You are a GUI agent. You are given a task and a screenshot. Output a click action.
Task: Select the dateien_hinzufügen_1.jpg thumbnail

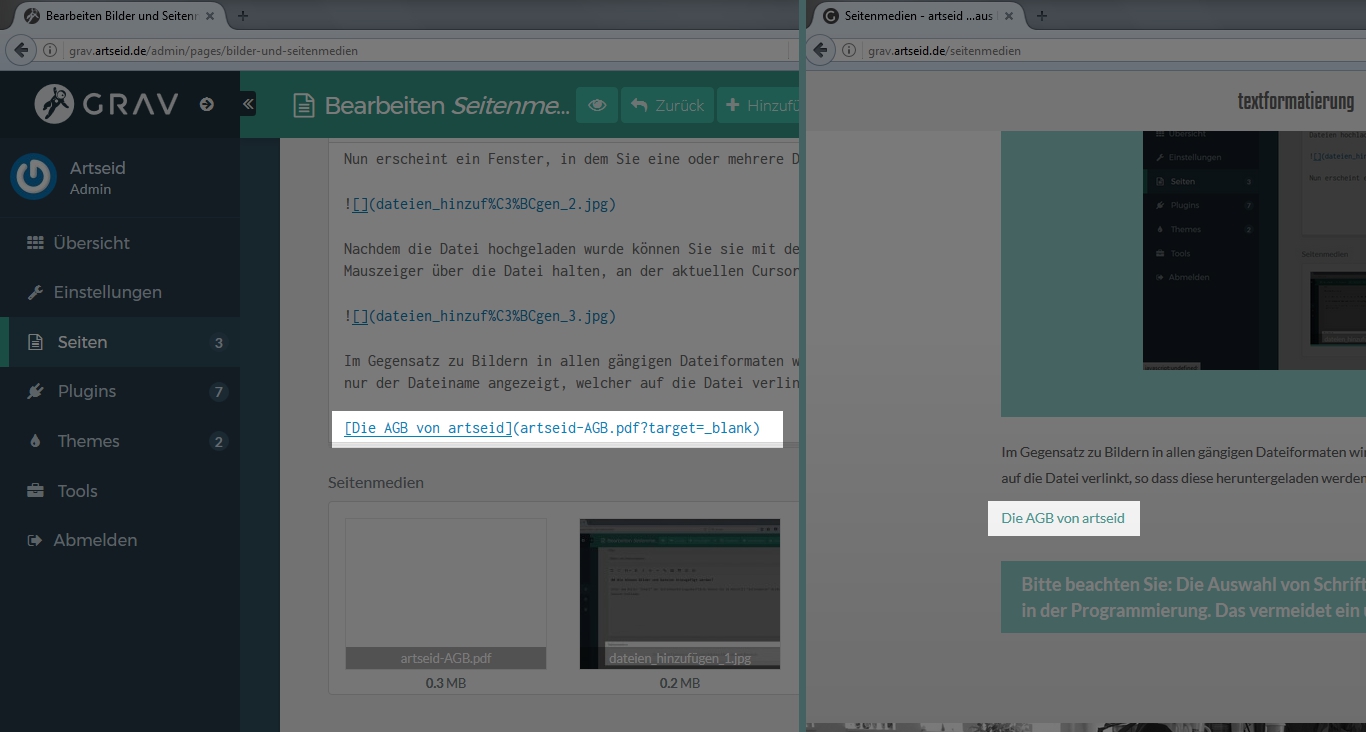pyautogui.click(x=679, y=592)
